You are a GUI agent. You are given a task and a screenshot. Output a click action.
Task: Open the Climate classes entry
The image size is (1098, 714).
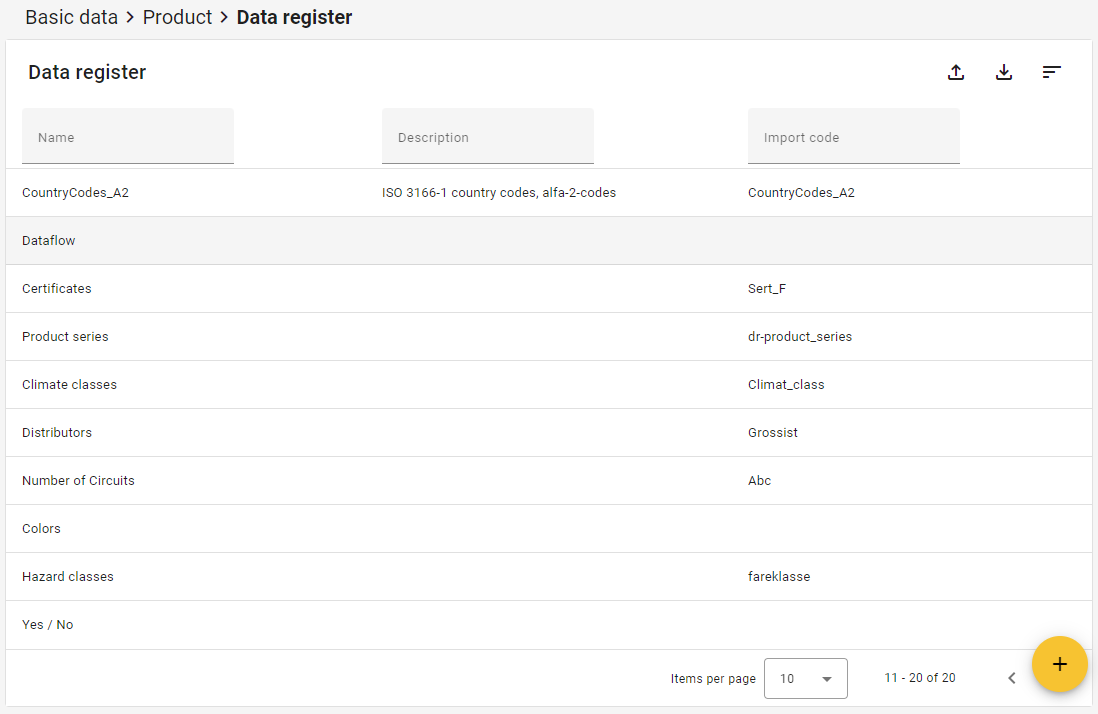pos(70,385)
